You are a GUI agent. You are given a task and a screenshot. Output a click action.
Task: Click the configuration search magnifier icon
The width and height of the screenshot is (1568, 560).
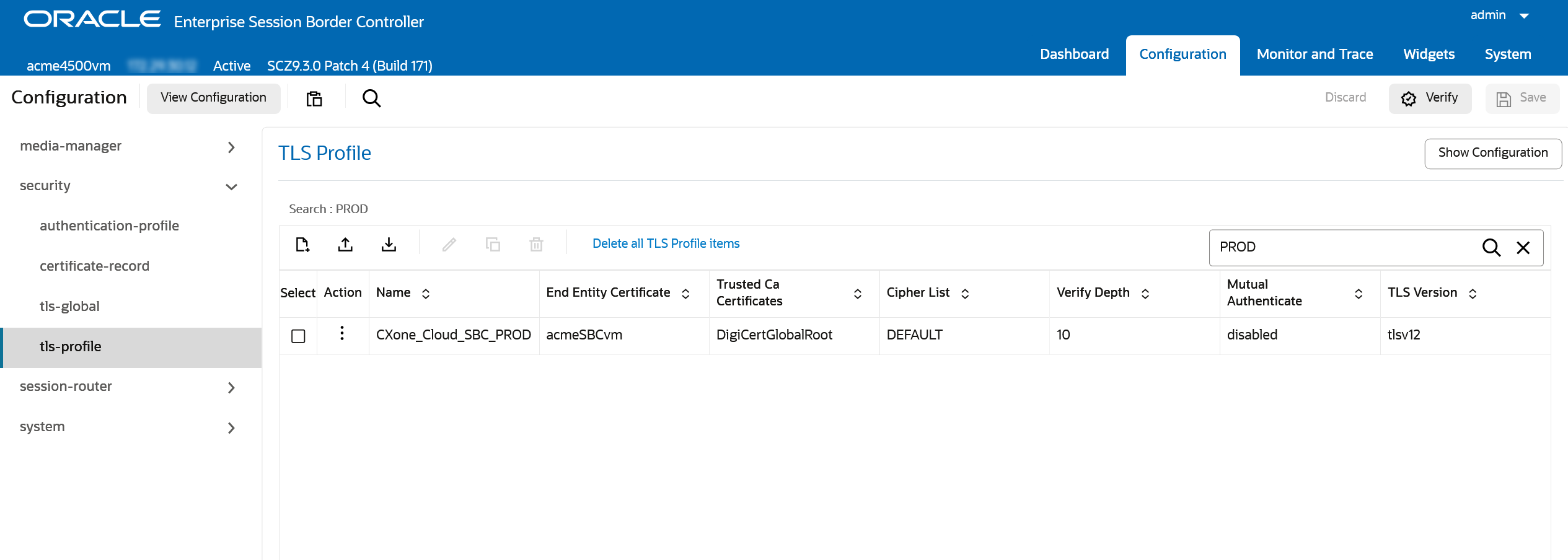[x=371, y=98]
